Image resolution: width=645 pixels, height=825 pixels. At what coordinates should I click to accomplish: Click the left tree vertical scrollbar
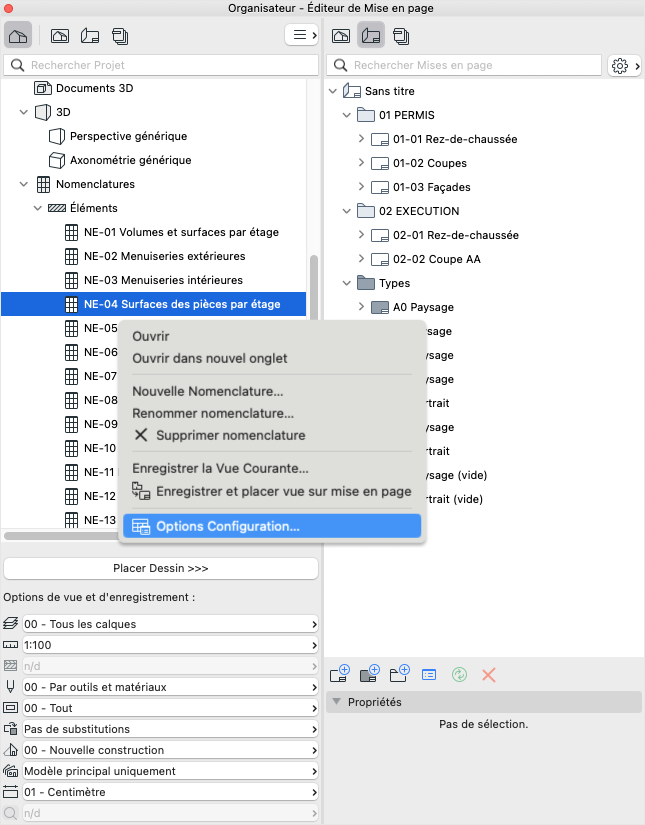[314, 287]
